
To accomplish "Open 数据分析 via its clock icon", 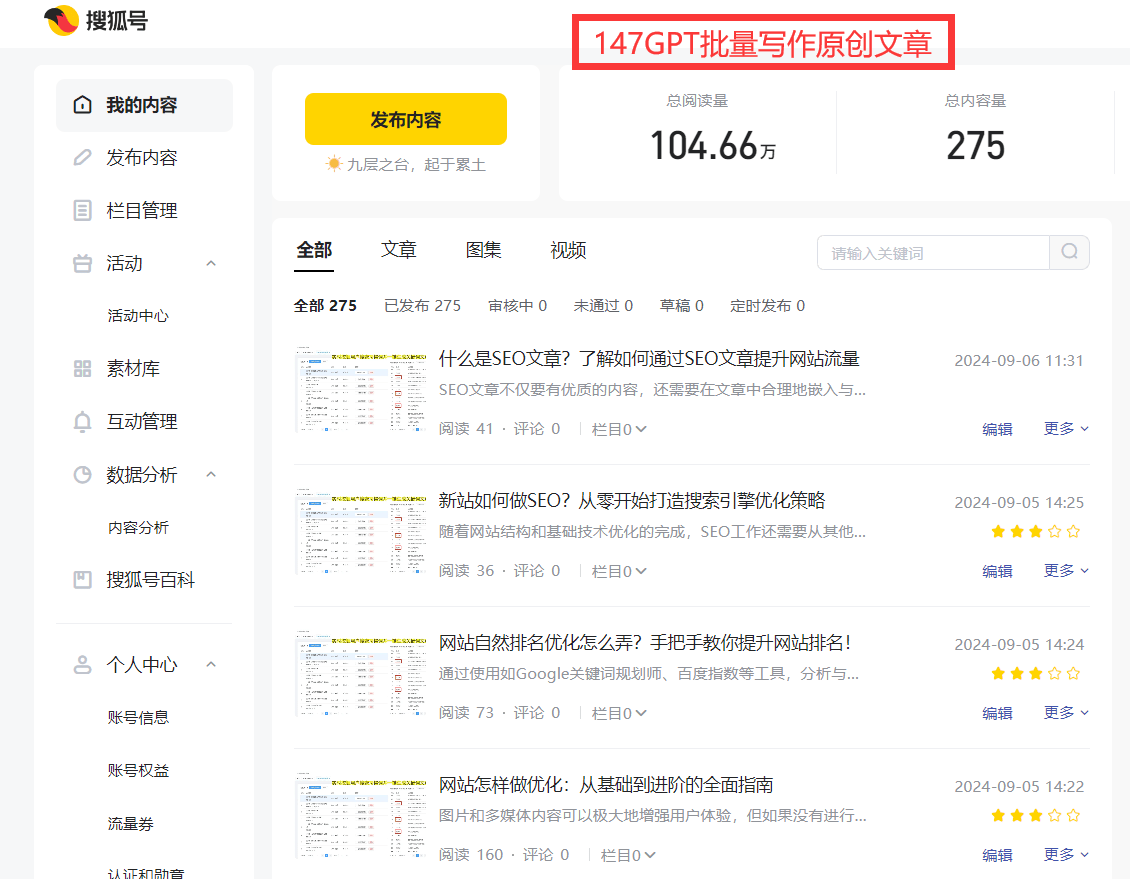I will pos(82,474).
